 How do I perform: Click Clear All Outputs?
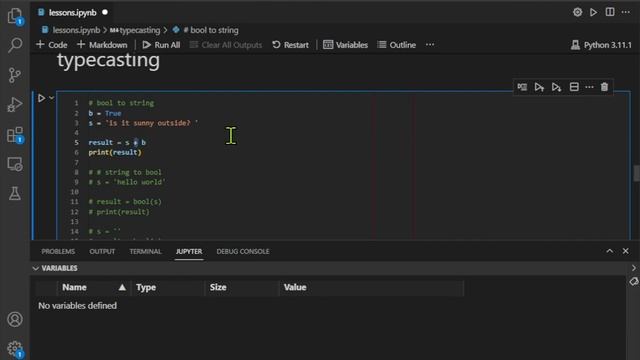(226, 45)
